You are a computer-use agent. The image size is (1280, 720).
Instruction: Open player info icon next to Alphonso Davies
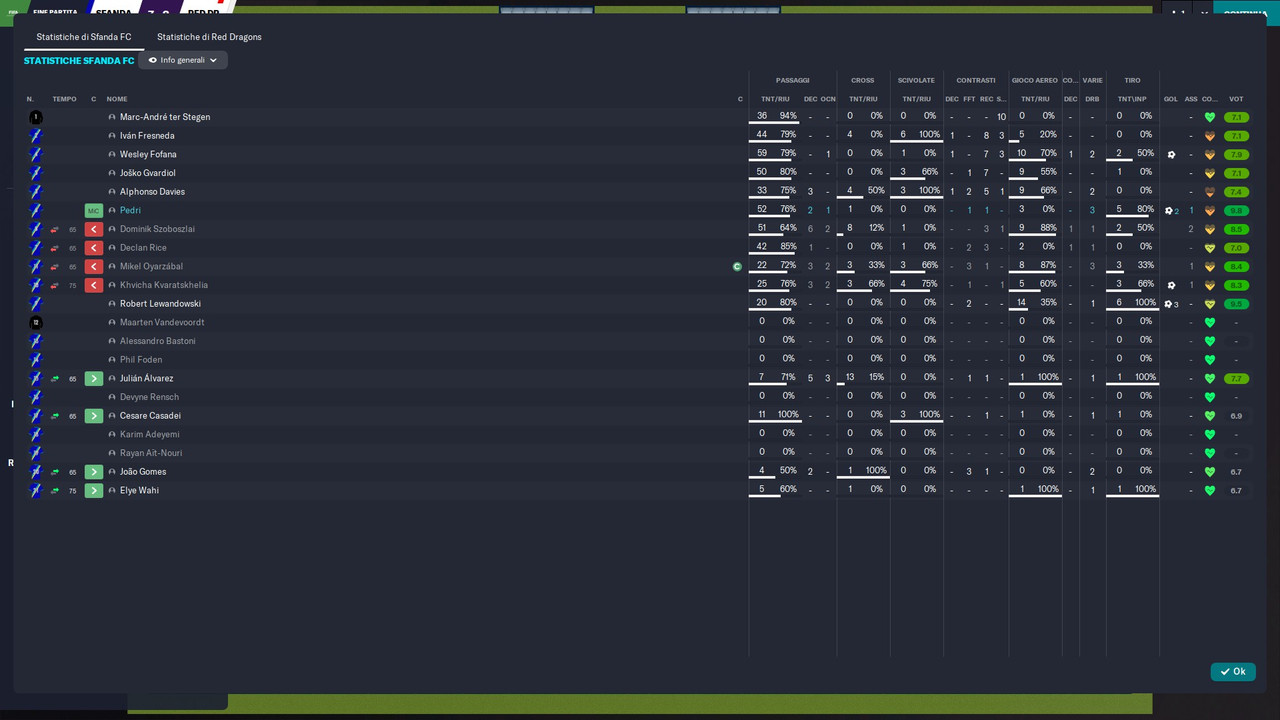coord(112,192)
